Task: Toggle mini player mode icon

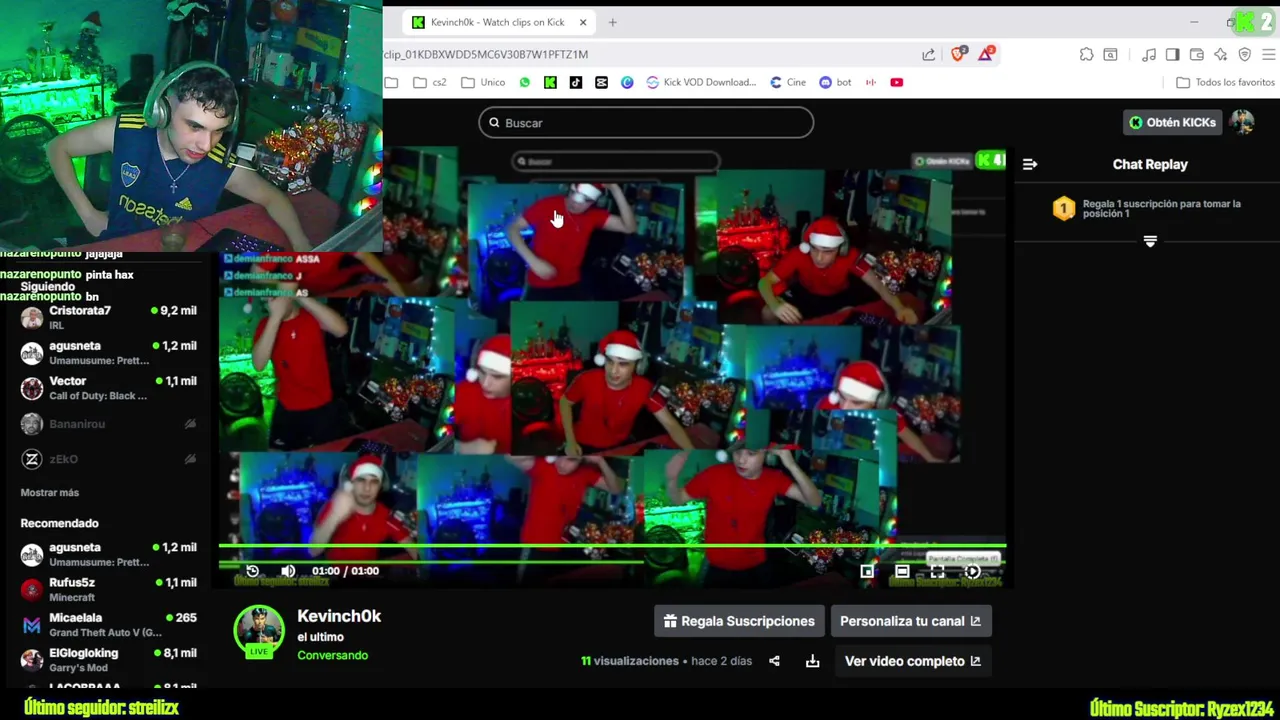Action: pyautogui.click(x=867, y=571)
